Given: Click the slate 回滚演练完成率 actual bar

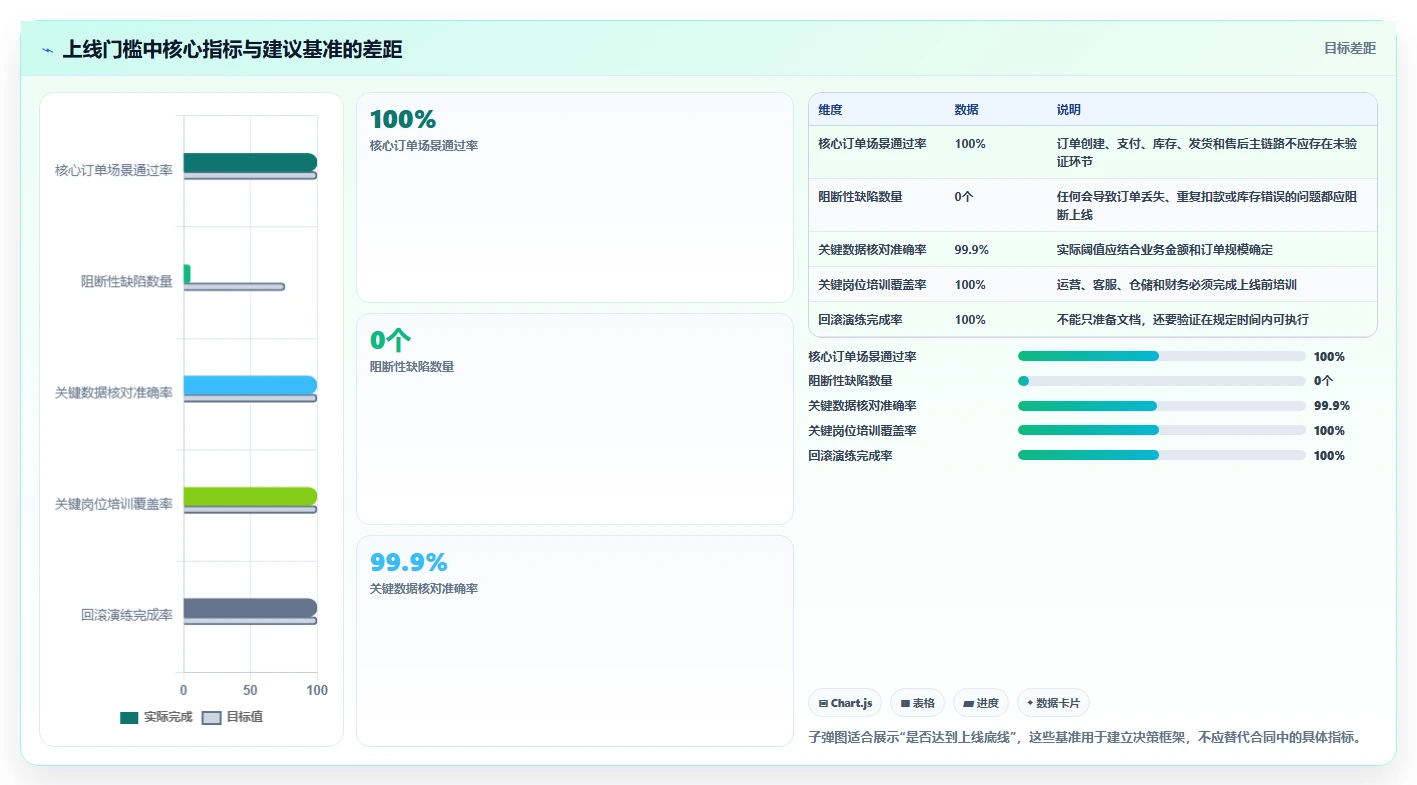Looking at the screenshot, I should 250,608.
